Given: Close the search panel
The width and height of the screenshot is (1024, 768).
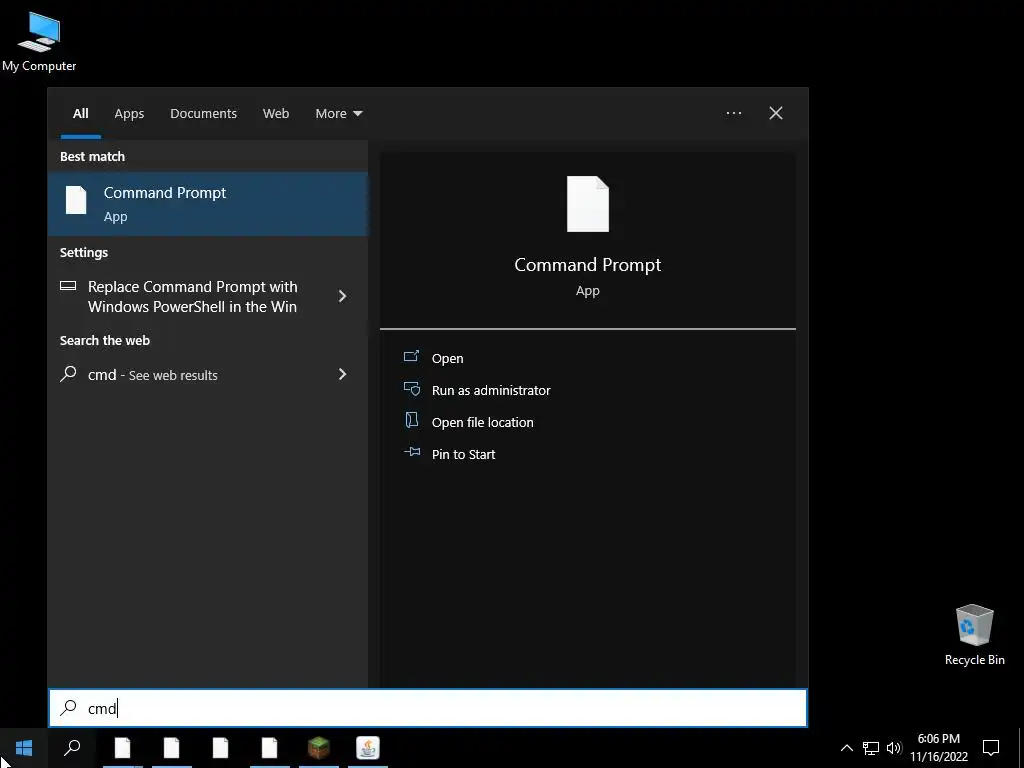Looking at the screenshot, I should point(776,113).
